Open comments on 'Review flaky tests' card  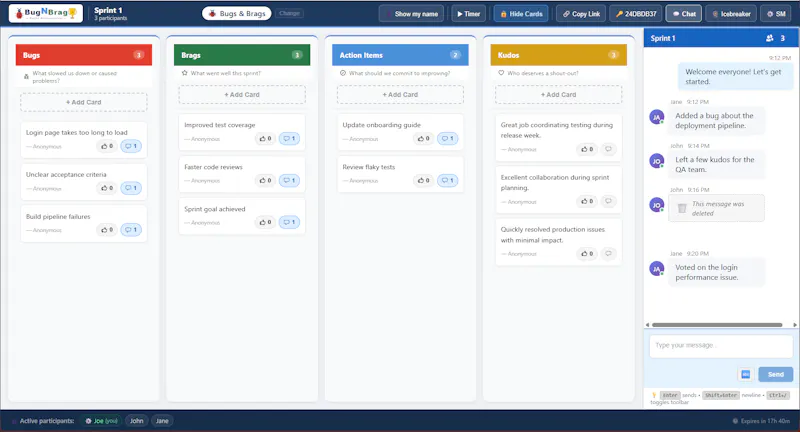447,181
